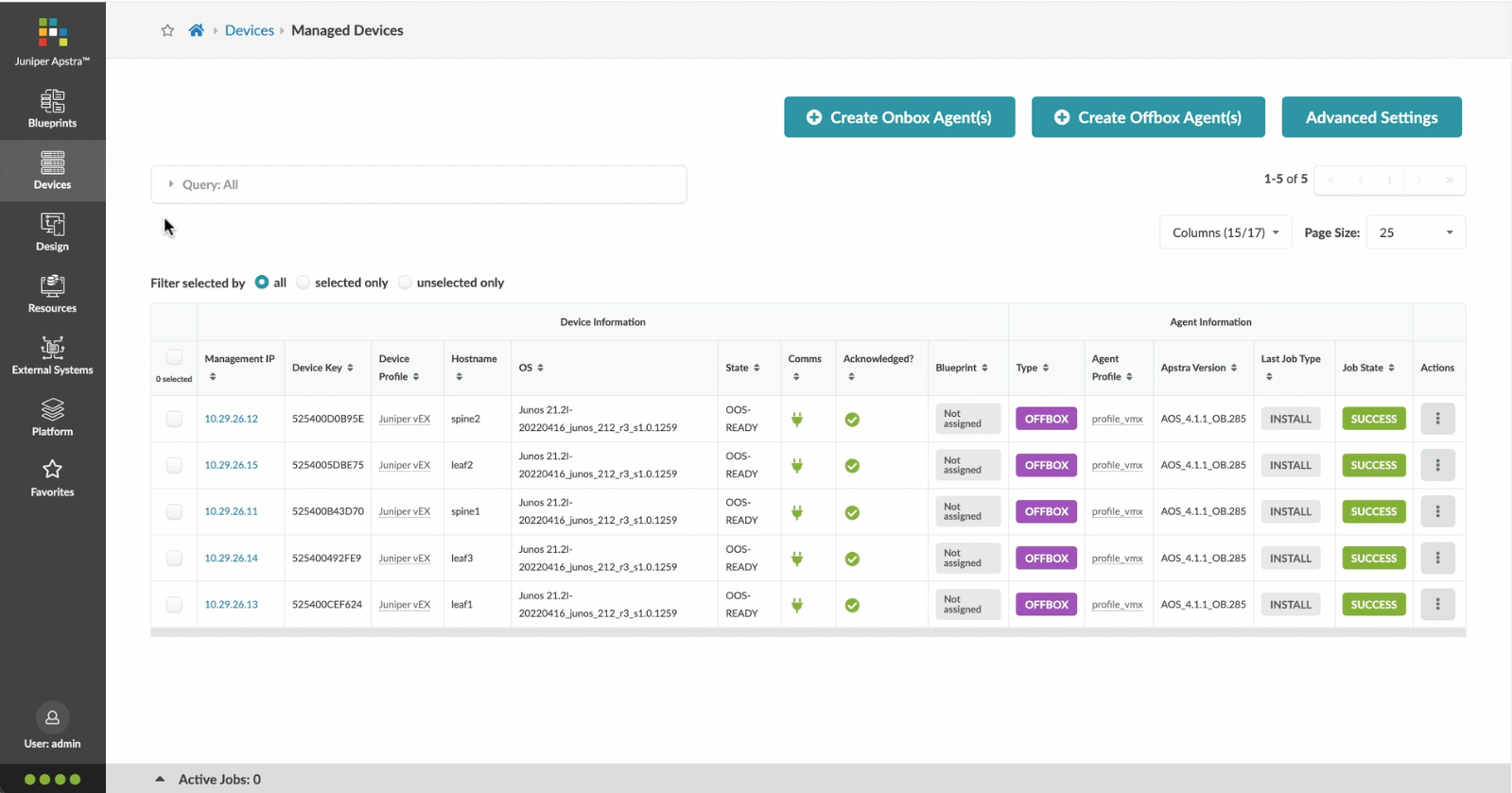The image size is (1512, 793).
Task: Click the Devices breadcrumb link
Action: (x=249, y=30)
